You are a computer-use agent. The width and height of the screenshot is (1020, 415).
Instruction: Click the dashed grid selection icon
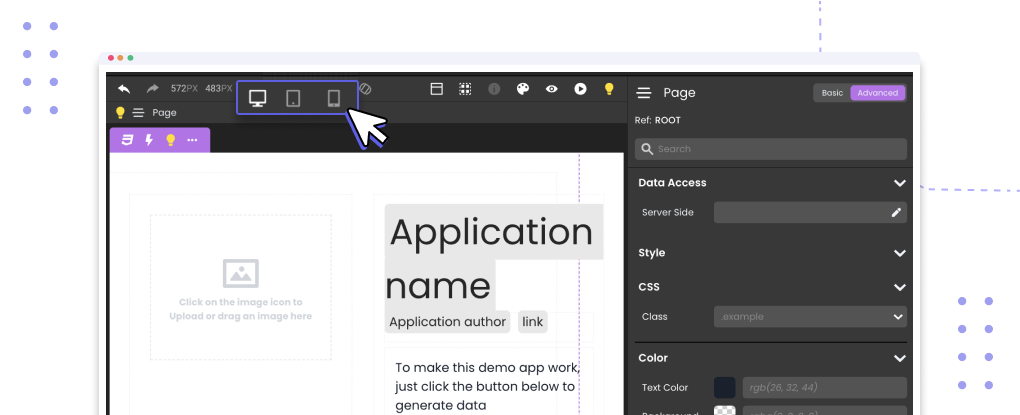[465, 89]
